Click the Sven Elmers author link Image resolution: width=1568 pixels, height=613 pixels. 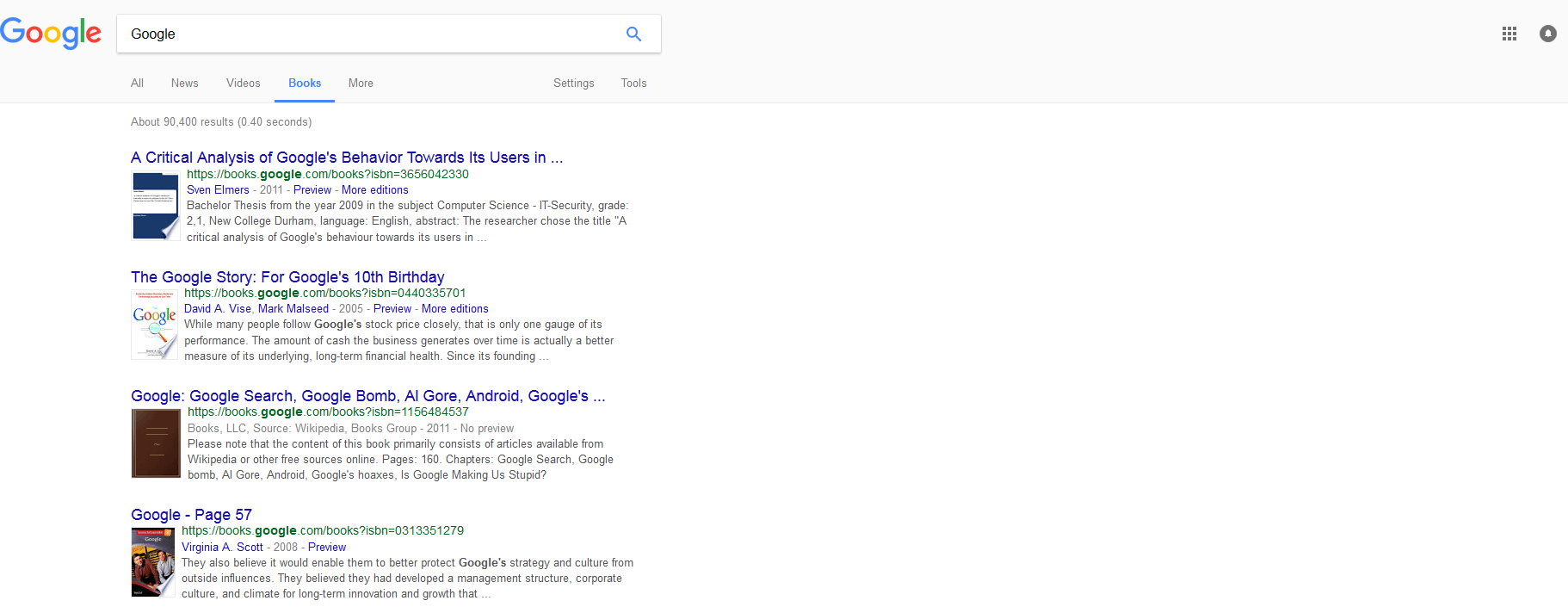coord(218,190)
